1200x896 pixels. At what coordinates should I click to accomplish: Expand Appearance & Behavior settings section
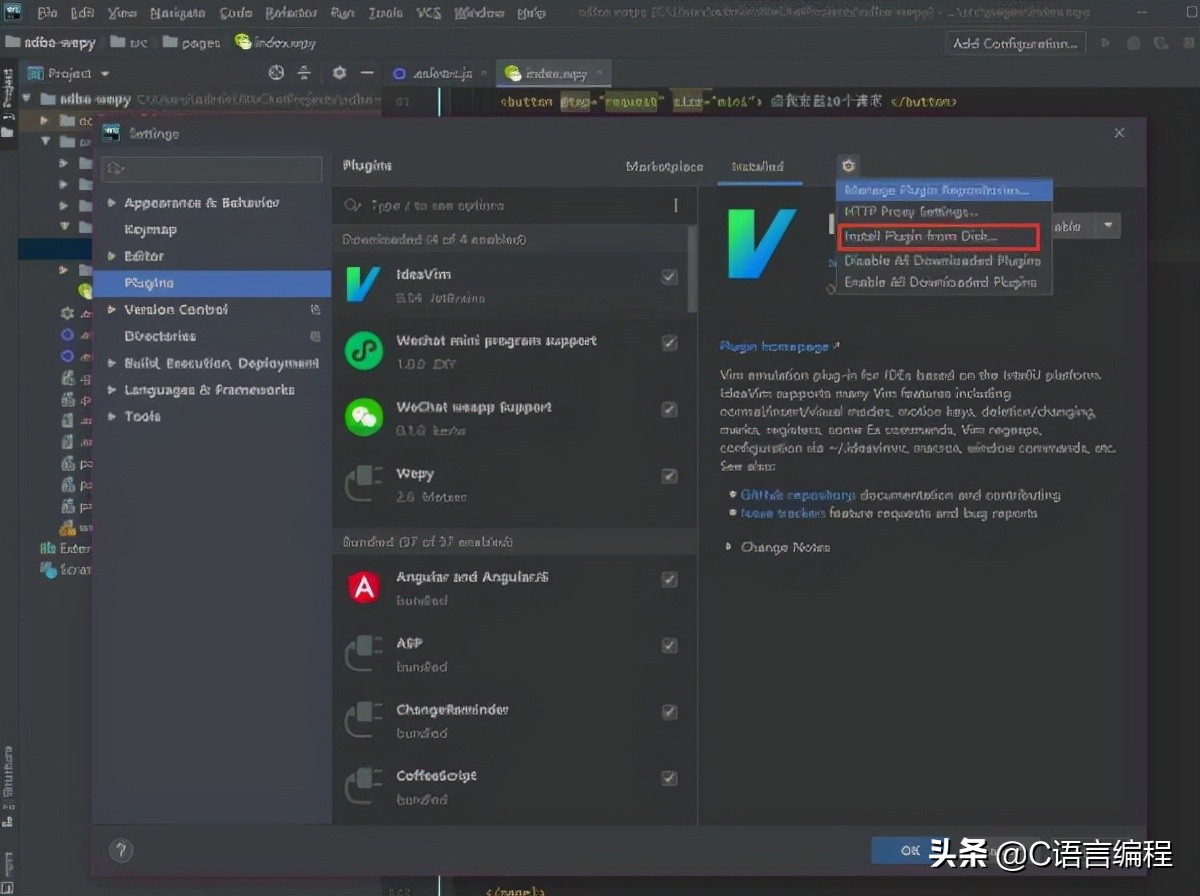pos(111,203)
